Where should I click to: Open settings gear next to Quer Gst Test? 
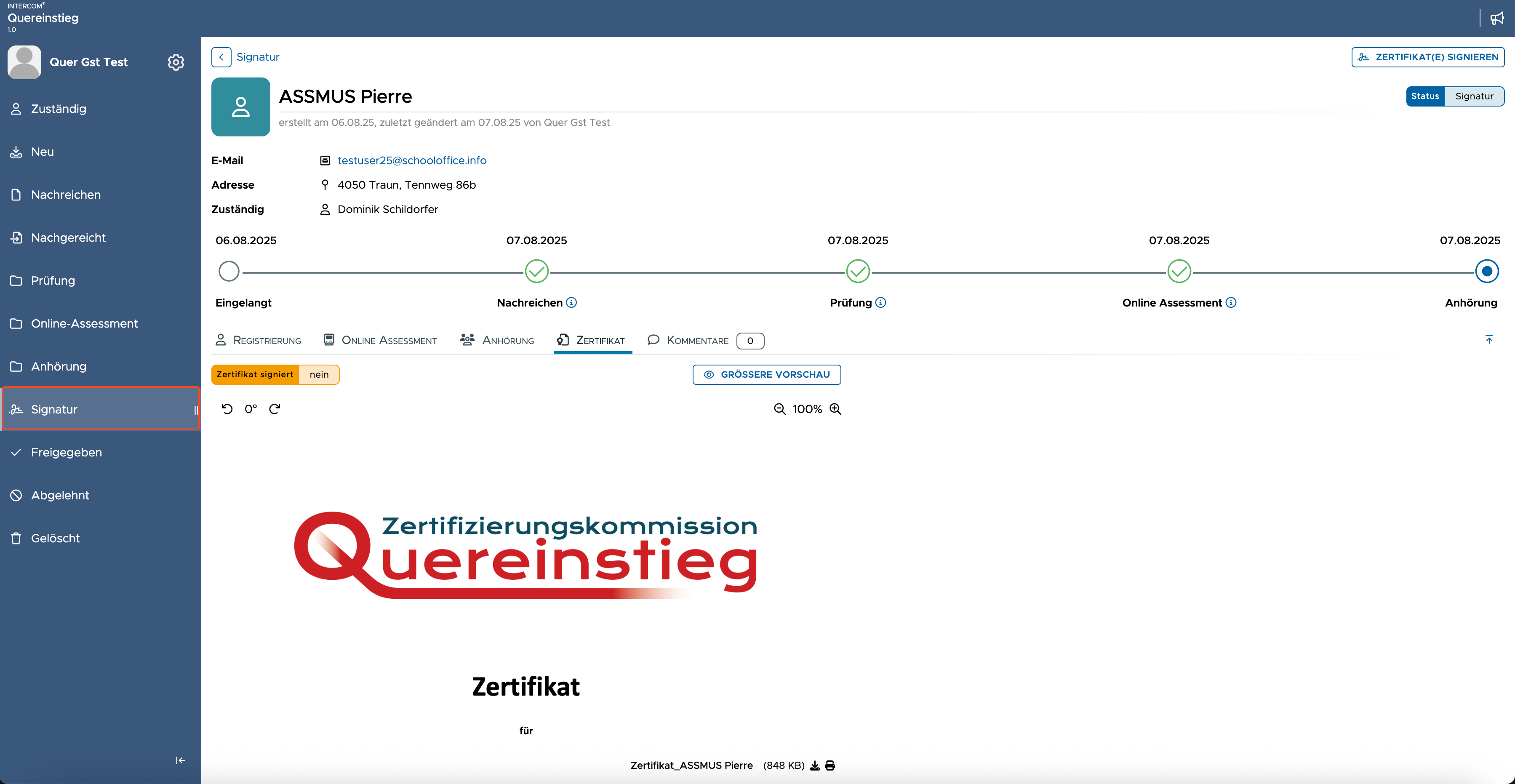coord(176,62)
